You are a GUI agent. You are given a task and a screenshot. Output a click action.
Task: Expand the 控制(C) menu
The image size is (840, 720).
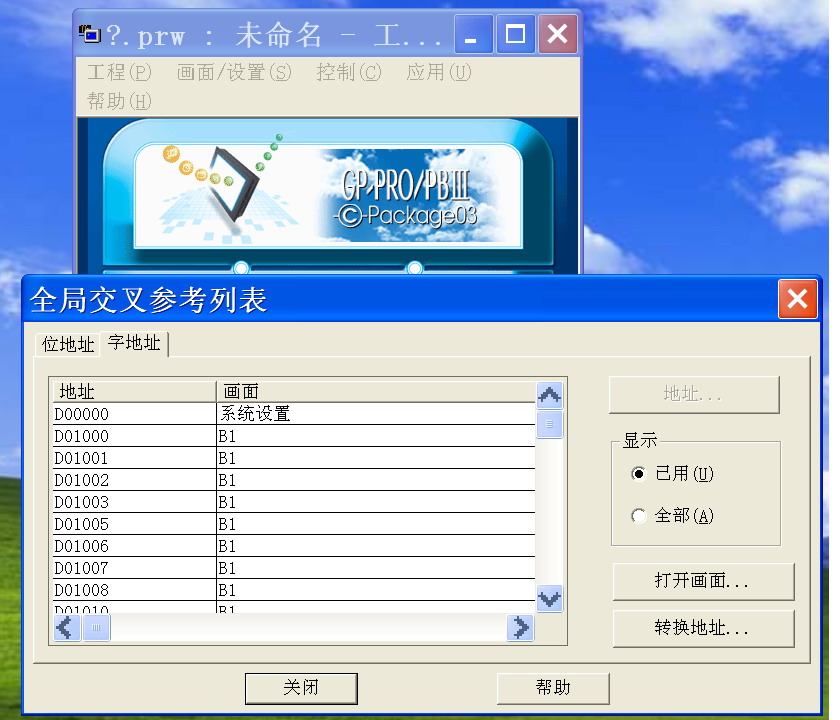[x=349, y=72]
